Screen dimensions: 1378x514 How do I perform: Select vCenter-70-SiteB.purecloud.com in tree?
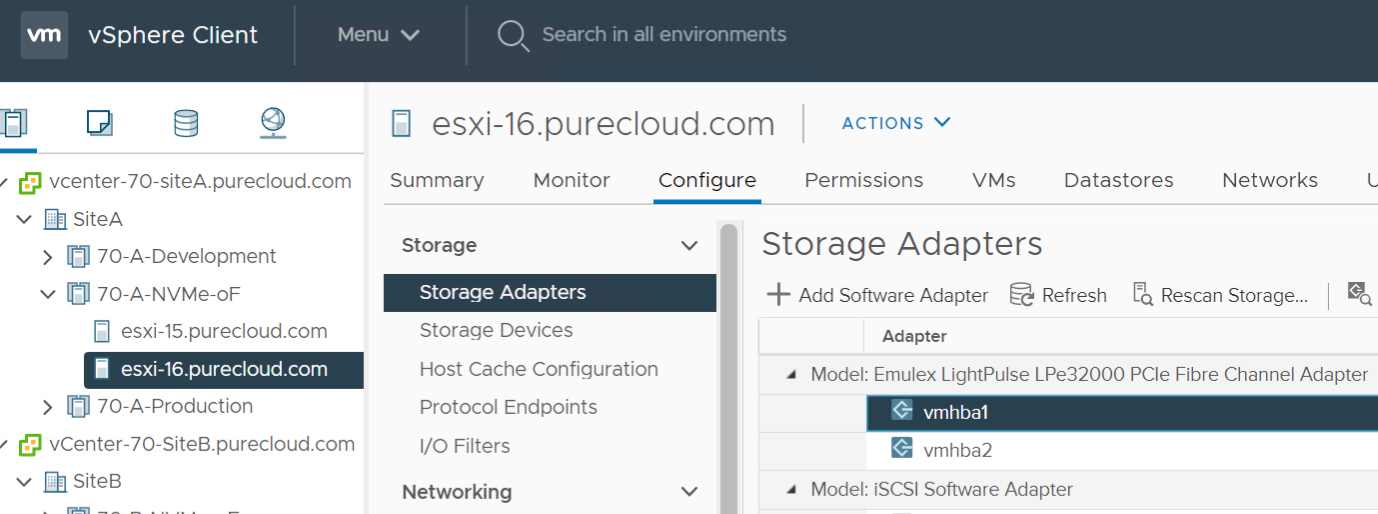202,444
